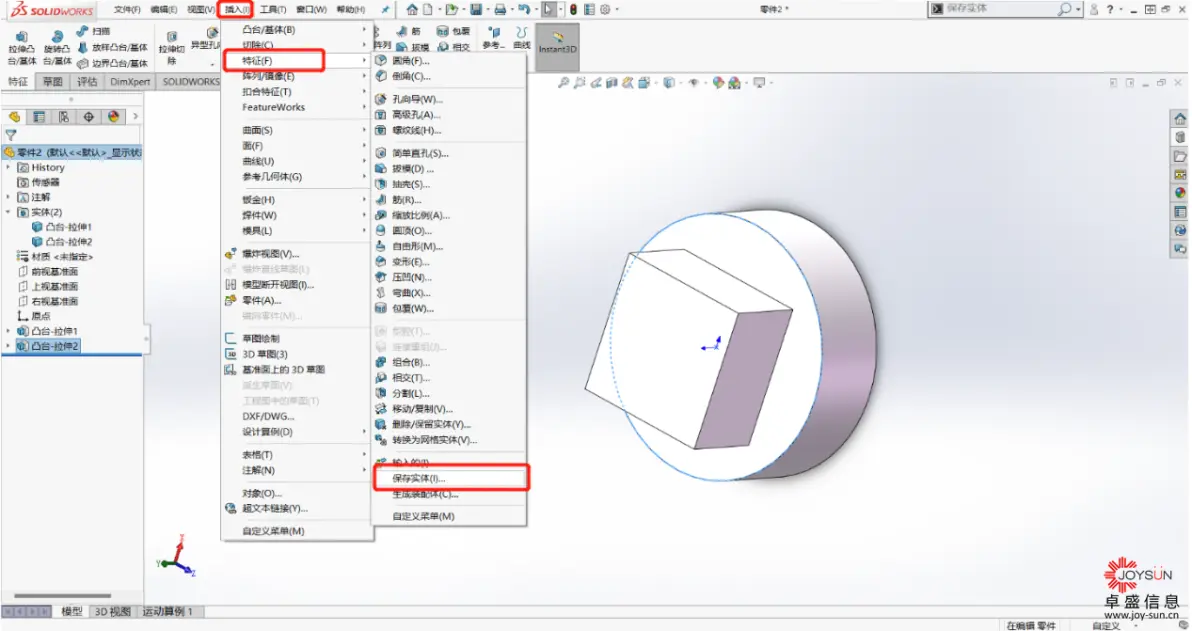Open the 文件(F) menu
The height and width of the screenshot is (631, 1192).
click(127, 10)
